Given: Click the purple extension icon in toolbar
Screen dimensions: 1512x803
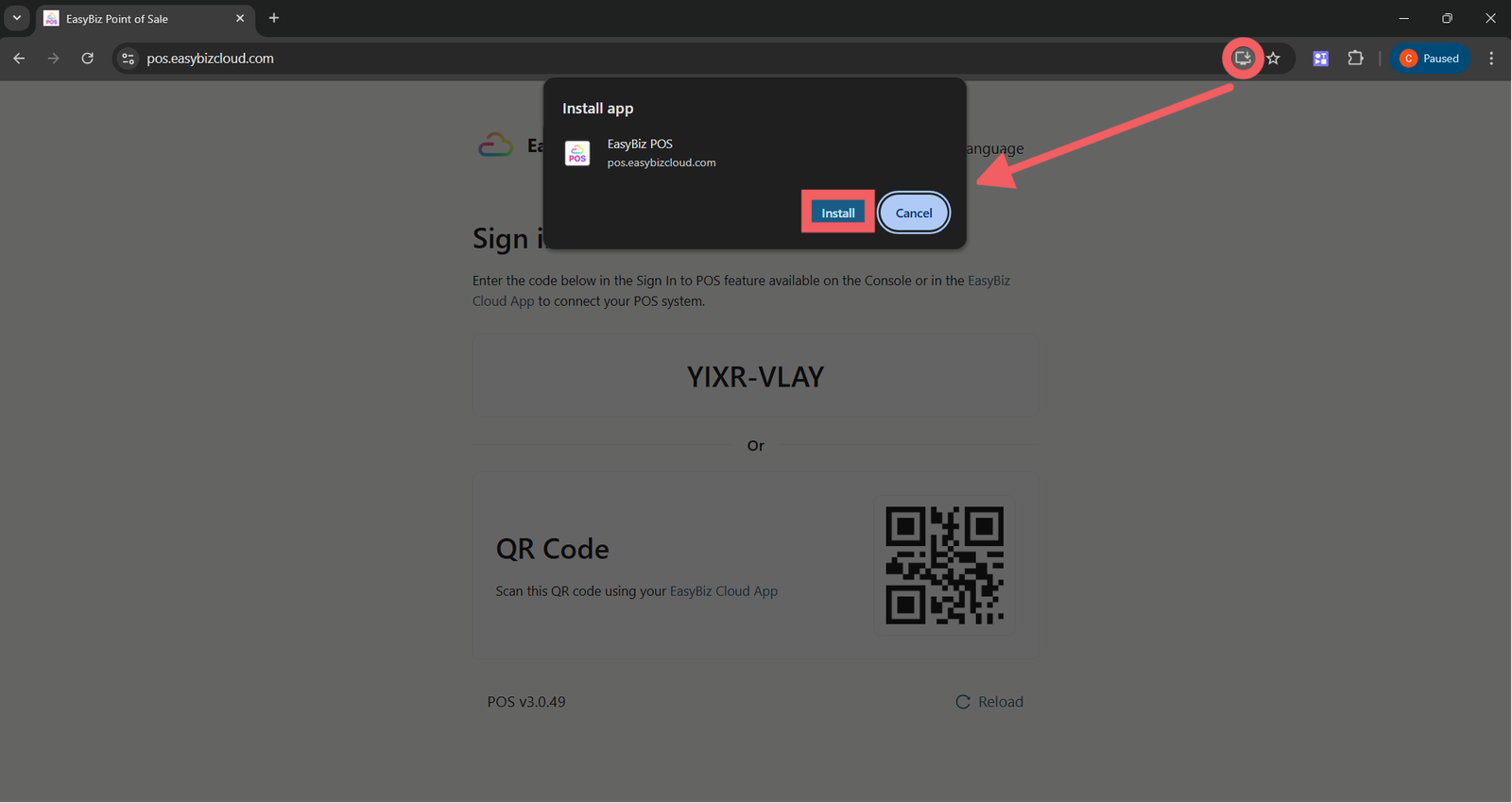Looking at the screenshot, I should click(x=1321, y=59).
